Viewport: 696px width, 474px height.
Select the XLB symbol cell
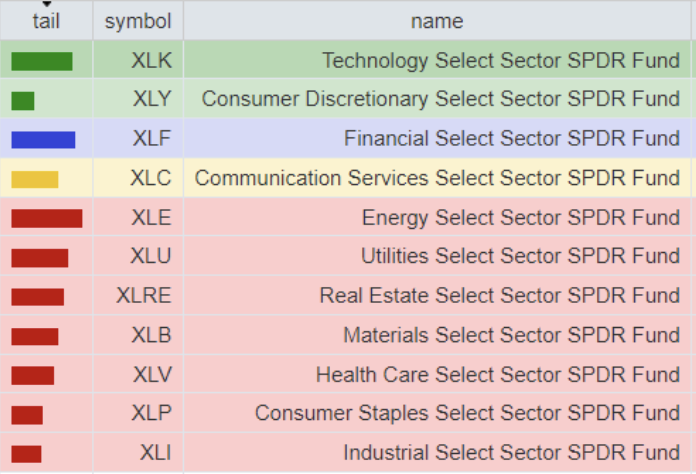click(x=151, y=335)
